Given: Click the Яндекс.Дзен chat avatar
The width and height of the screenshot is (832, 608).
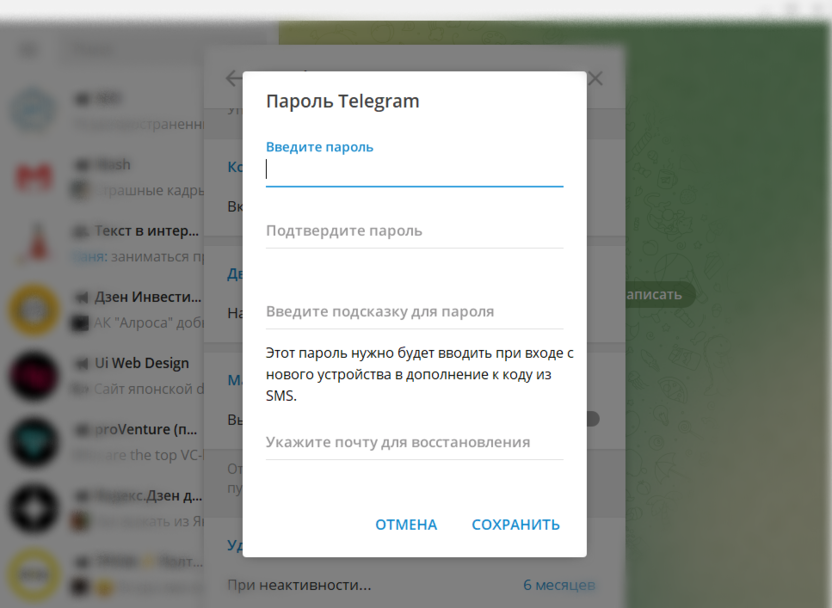Looking at the screenshot, I should coord(34,508).
